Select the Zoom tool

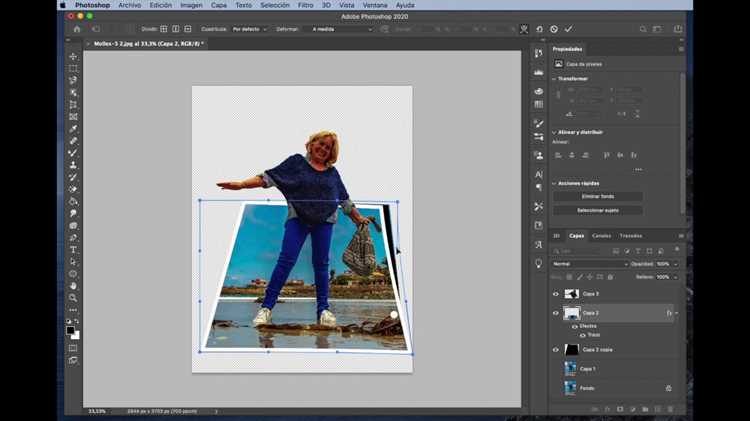pos(73,298)
